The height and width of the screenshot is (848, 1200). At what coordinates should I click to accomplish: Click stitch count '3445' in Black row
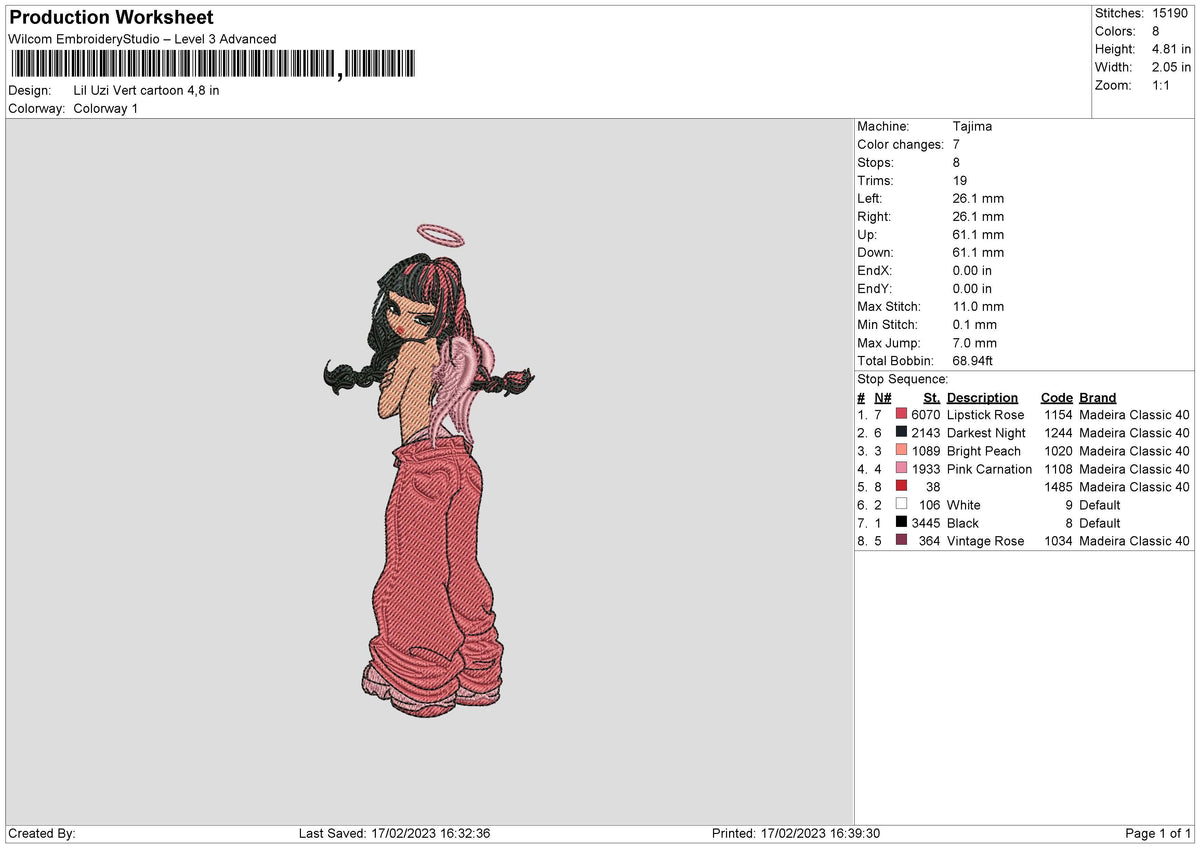926,522
